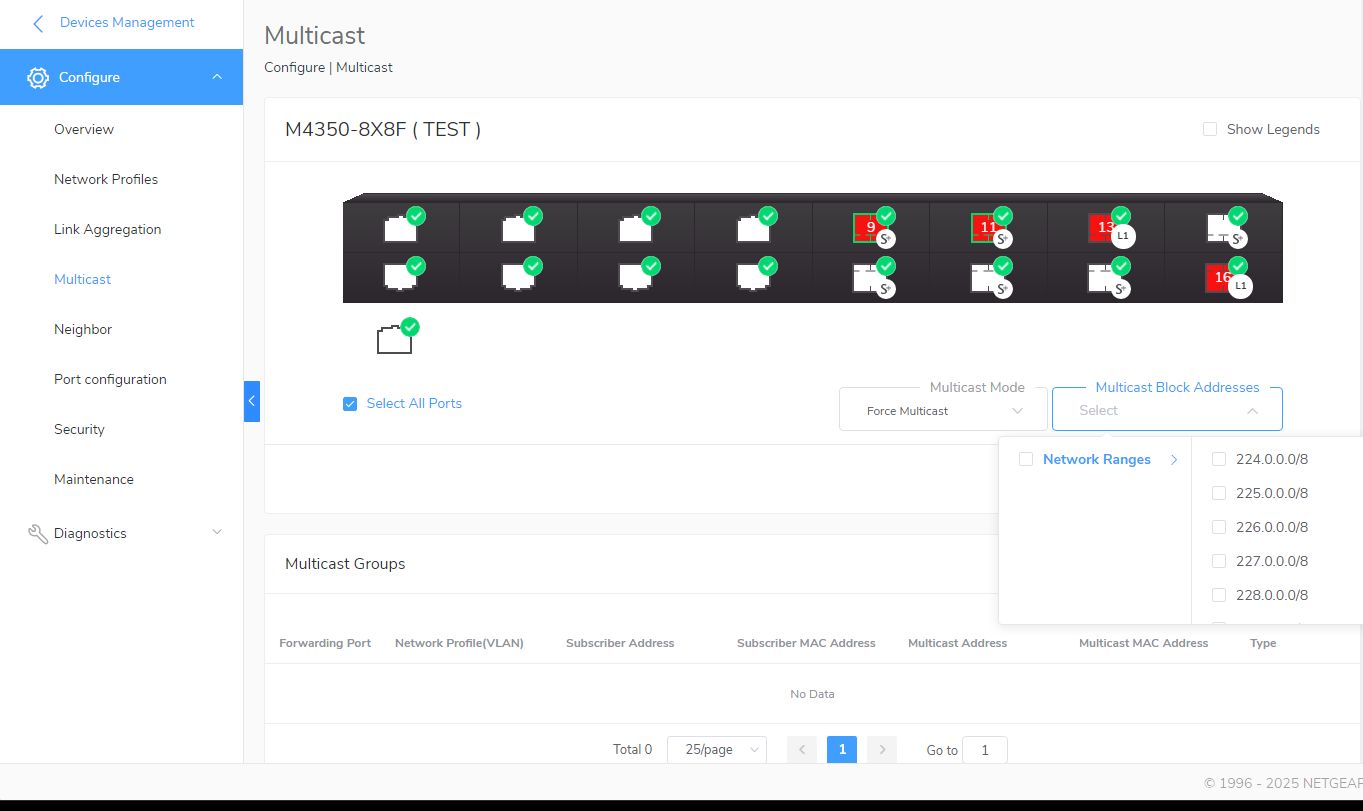Sort by Forwarding Port column header

325,643
